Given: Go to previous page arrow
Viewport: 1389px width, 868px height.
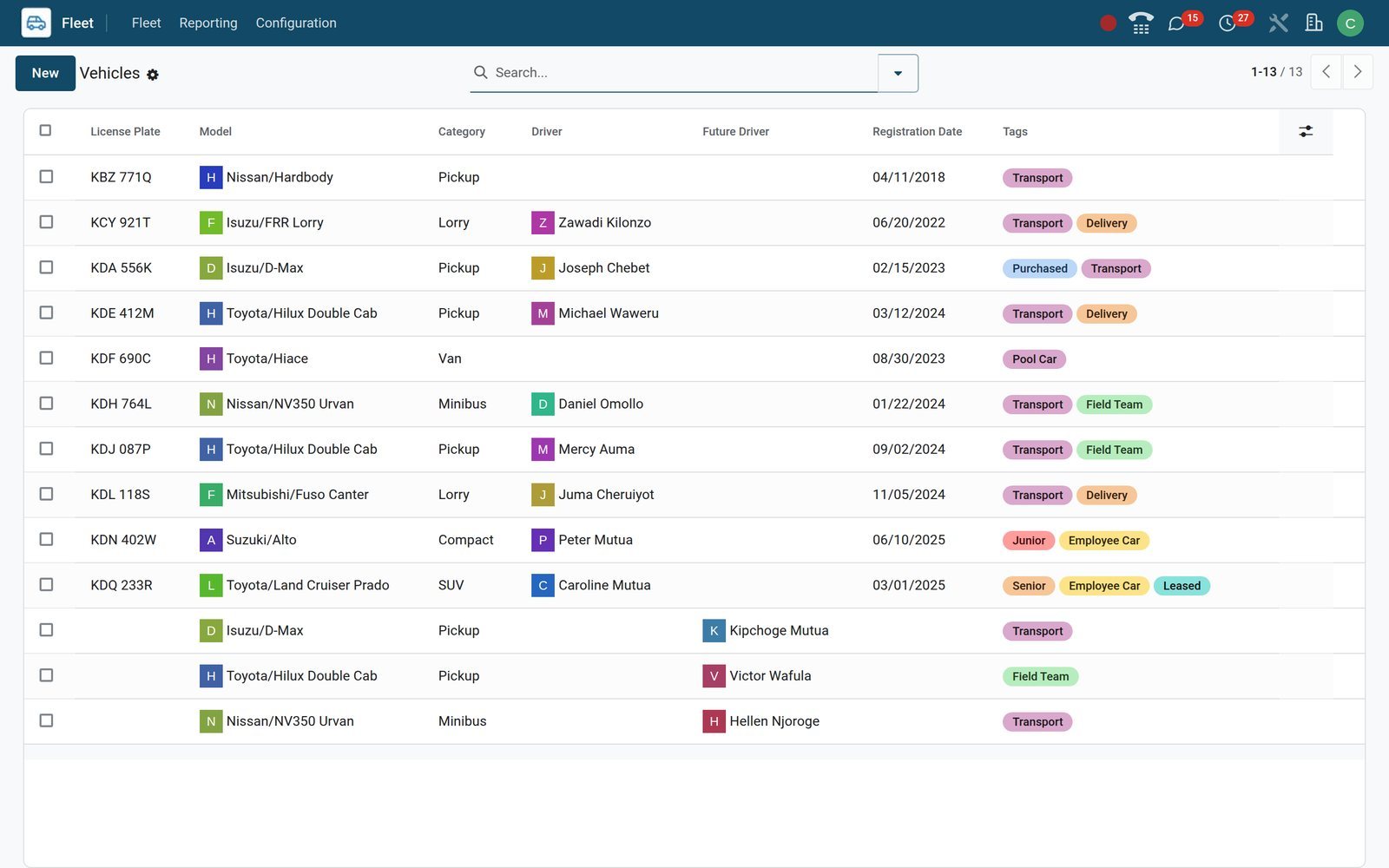Looking at the screenshot, I should point(1326,72).
